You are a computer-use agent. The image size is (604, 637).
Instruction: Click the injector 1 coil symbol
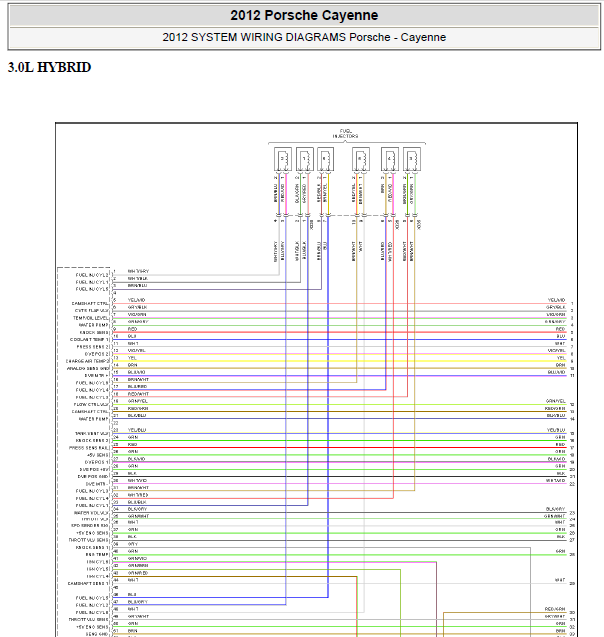coord(305,159)
